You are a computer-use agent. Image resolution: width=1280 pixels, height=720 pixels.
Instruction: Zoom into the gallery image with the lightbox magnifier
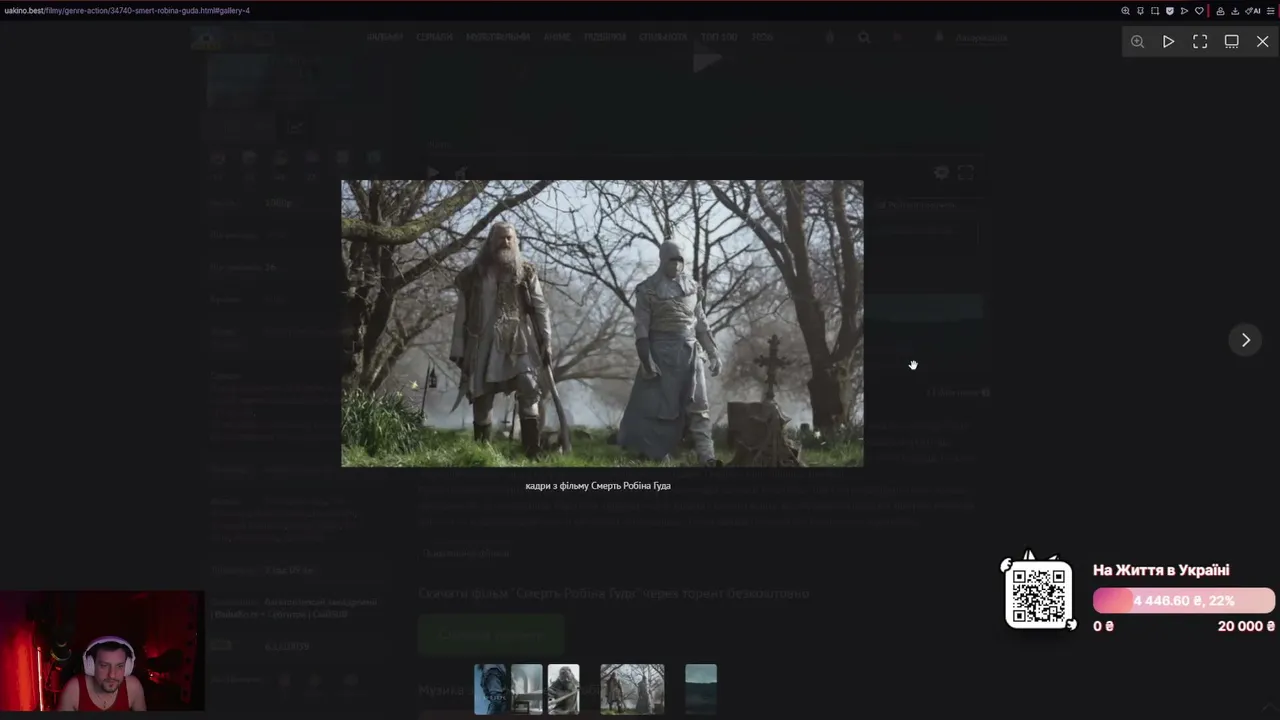(1137, 42)
